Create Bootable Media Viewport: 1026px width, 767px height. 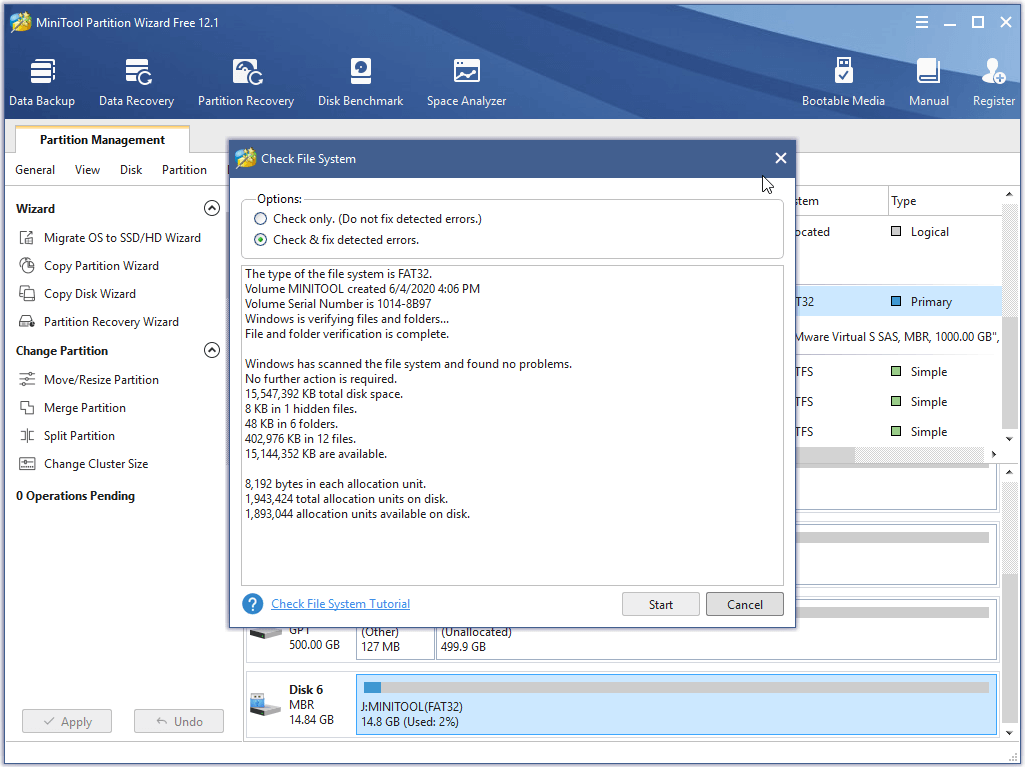(x=843, y=82)
